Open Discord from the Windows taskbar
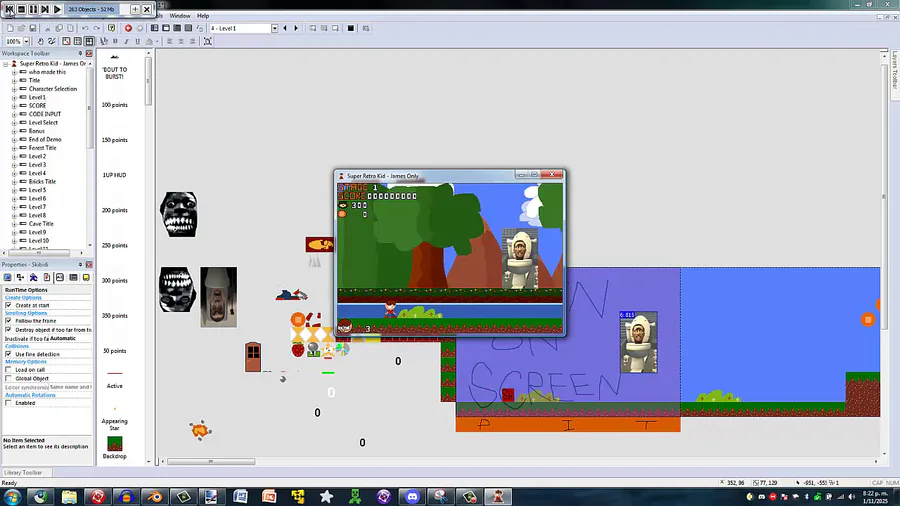This screenshot has height=506, width=900. 412,497
